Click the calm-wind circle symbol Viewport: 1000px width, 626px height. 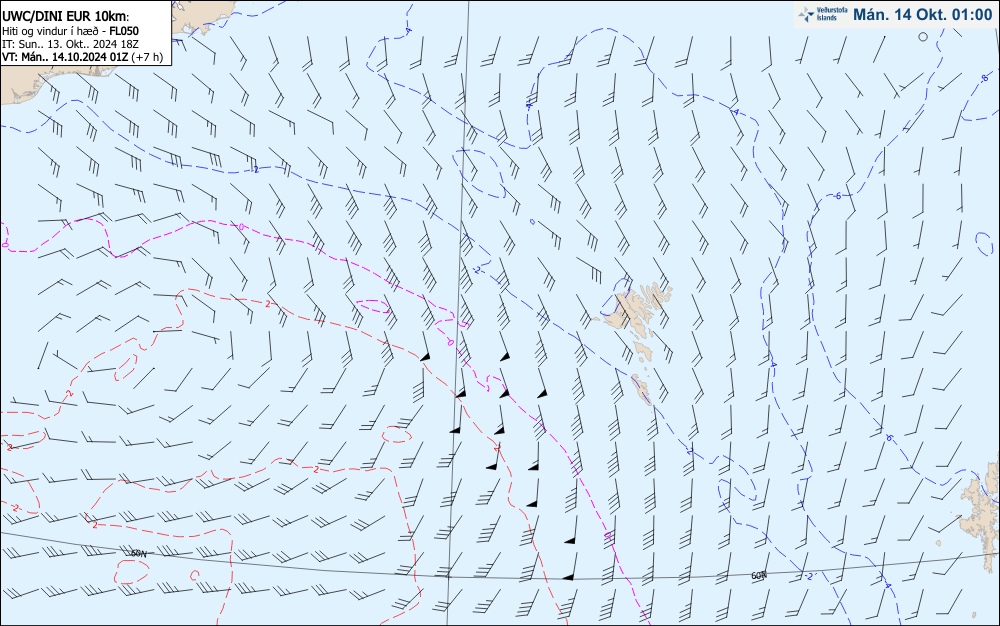[x=923, y=37]
